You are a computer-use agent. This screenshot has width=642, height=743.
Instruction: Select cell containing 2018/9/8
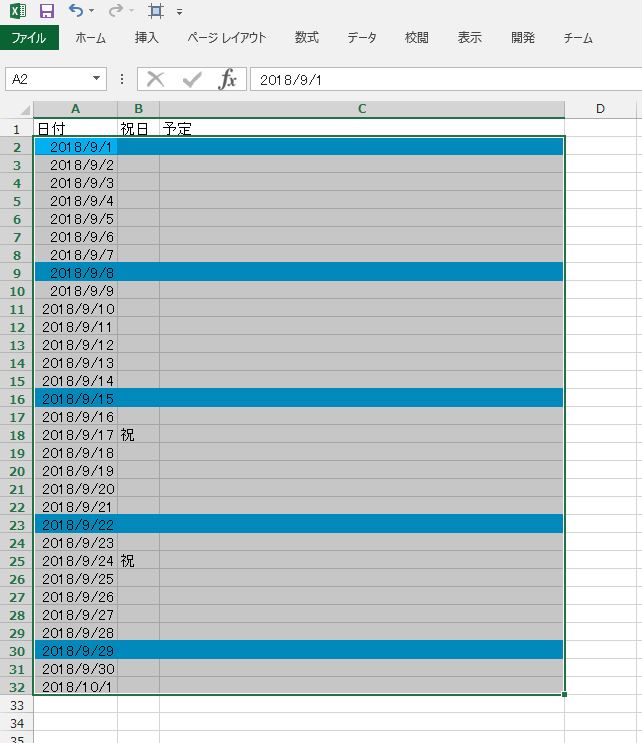pos(76,273)
